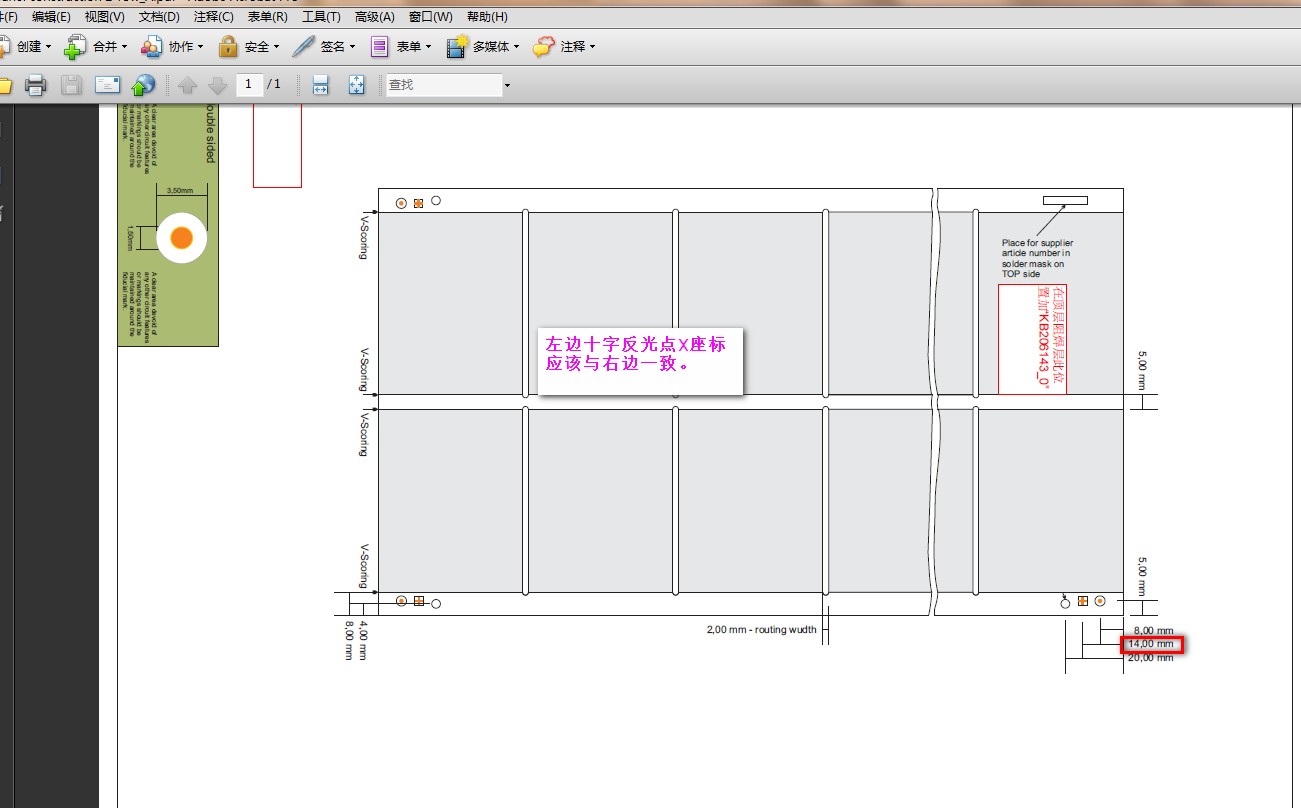1301x808 pixels.
Task: Open the 注释 (Comment) toolbar dropdown
Action: (564, 46)
